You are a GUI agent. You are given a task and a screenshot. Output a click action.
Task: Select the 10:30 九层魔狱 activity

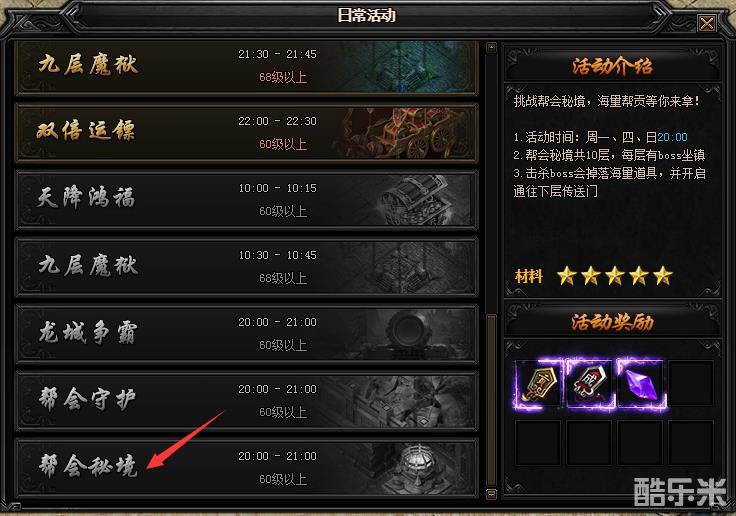pyautogui.click(x=247, y=267)
